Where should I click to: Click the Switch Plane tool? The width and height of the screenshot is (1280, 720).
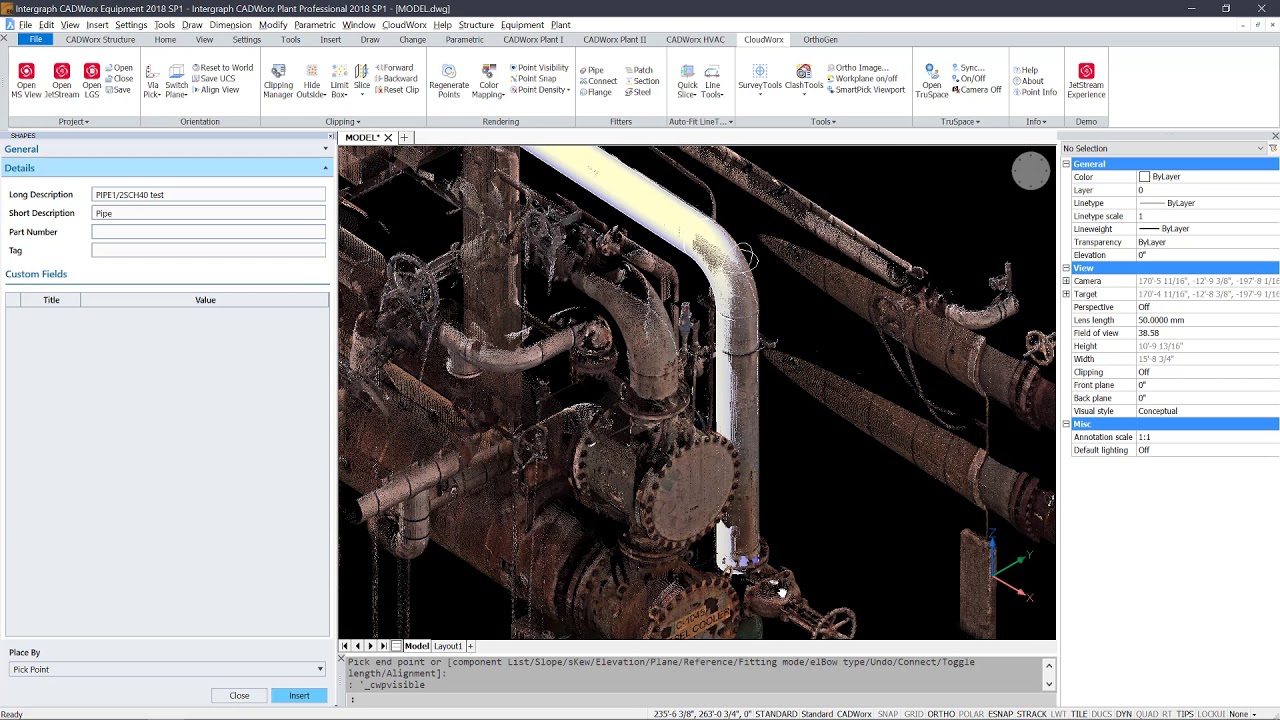tap(176, 81)
